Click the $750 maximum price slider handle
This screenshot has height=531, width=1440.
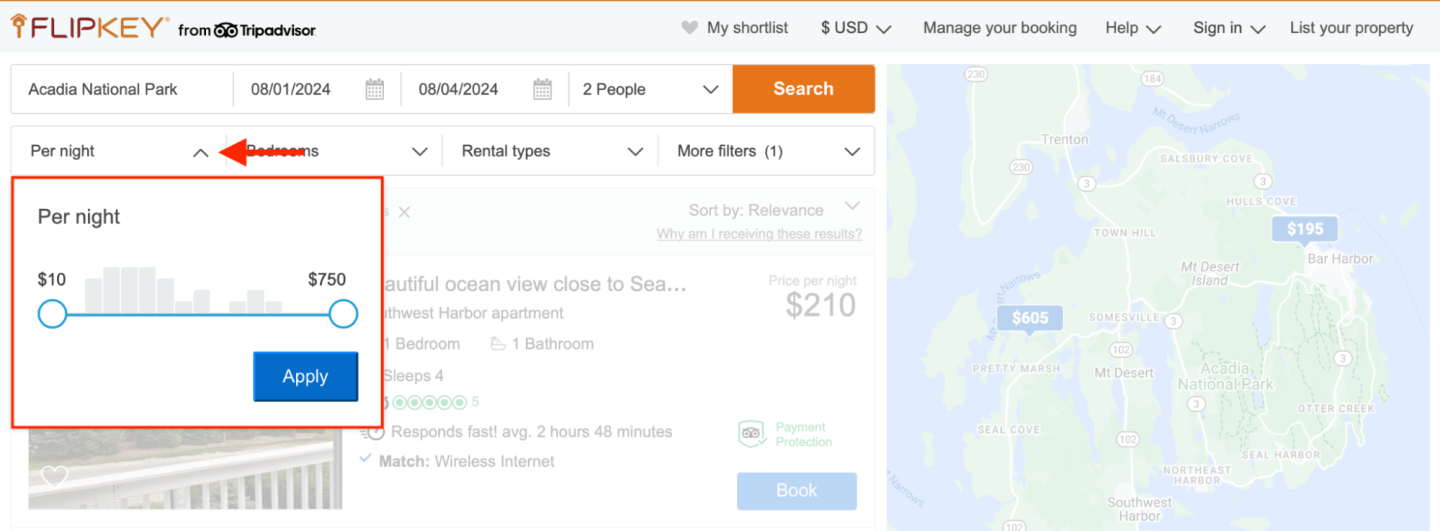point(343,314)
